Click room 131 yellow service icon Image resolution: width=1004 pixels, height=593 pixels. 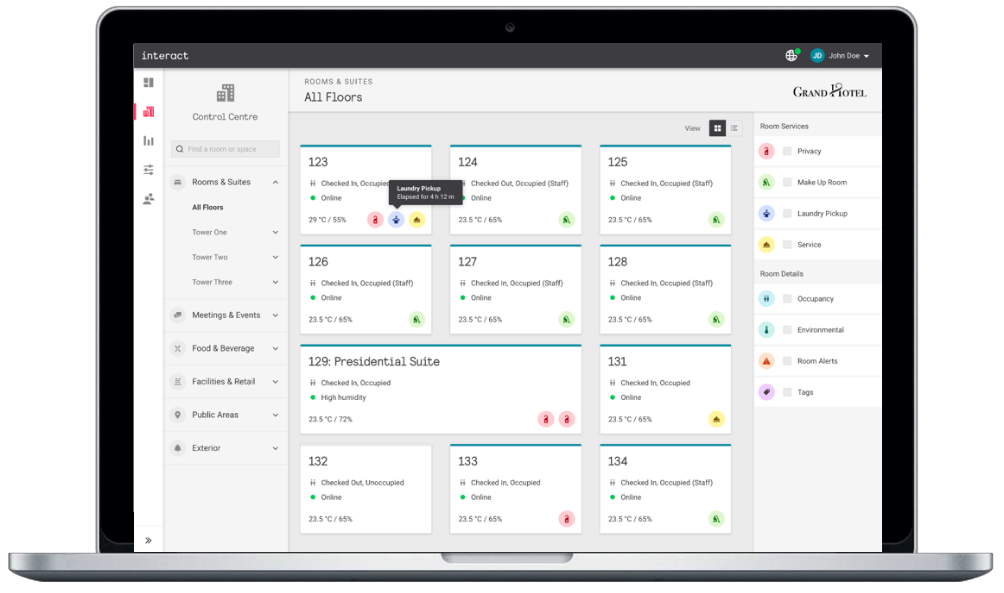[716, 419]
